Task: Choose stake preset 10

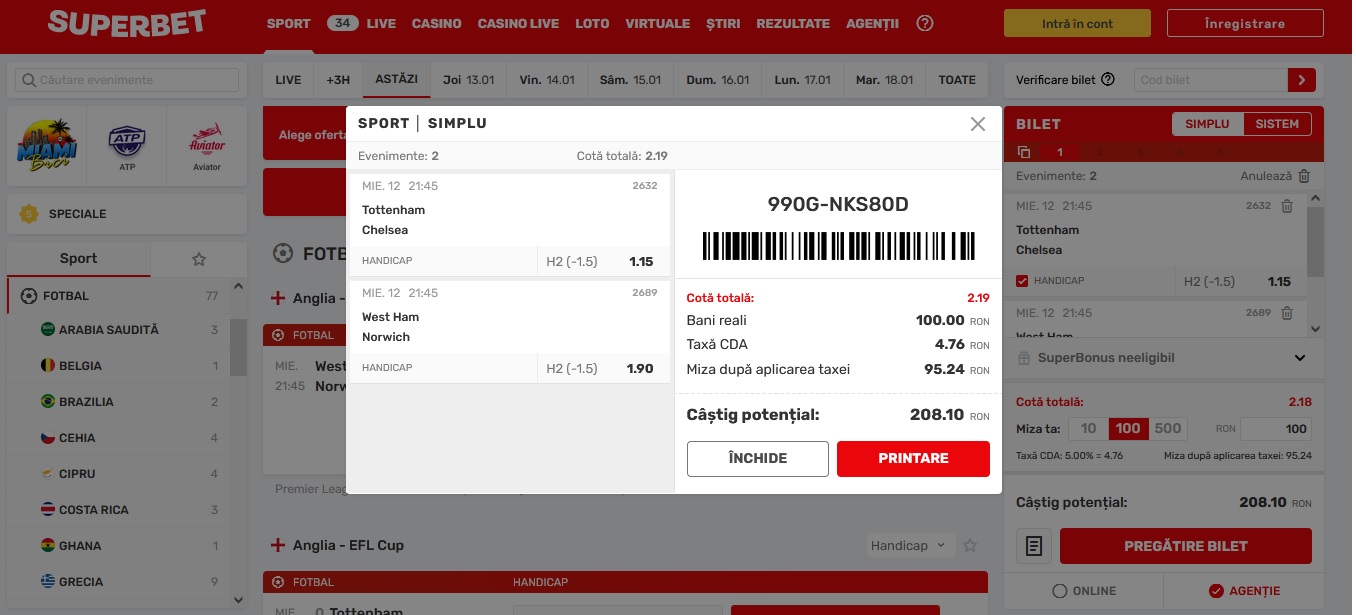Action: (1089, 429)
